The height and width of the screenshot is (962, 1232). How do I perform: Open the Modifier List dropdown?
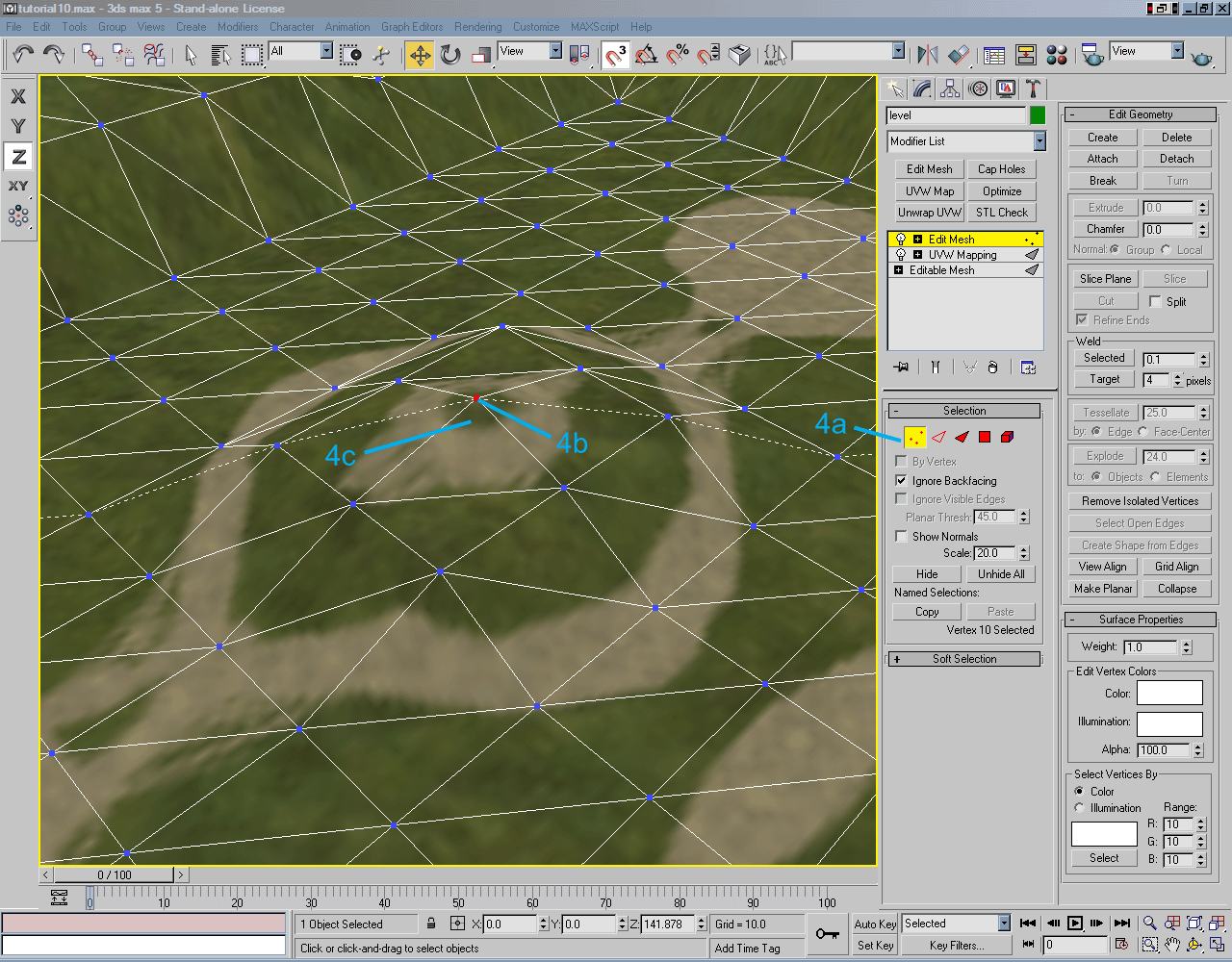[x=1039, y=141]
